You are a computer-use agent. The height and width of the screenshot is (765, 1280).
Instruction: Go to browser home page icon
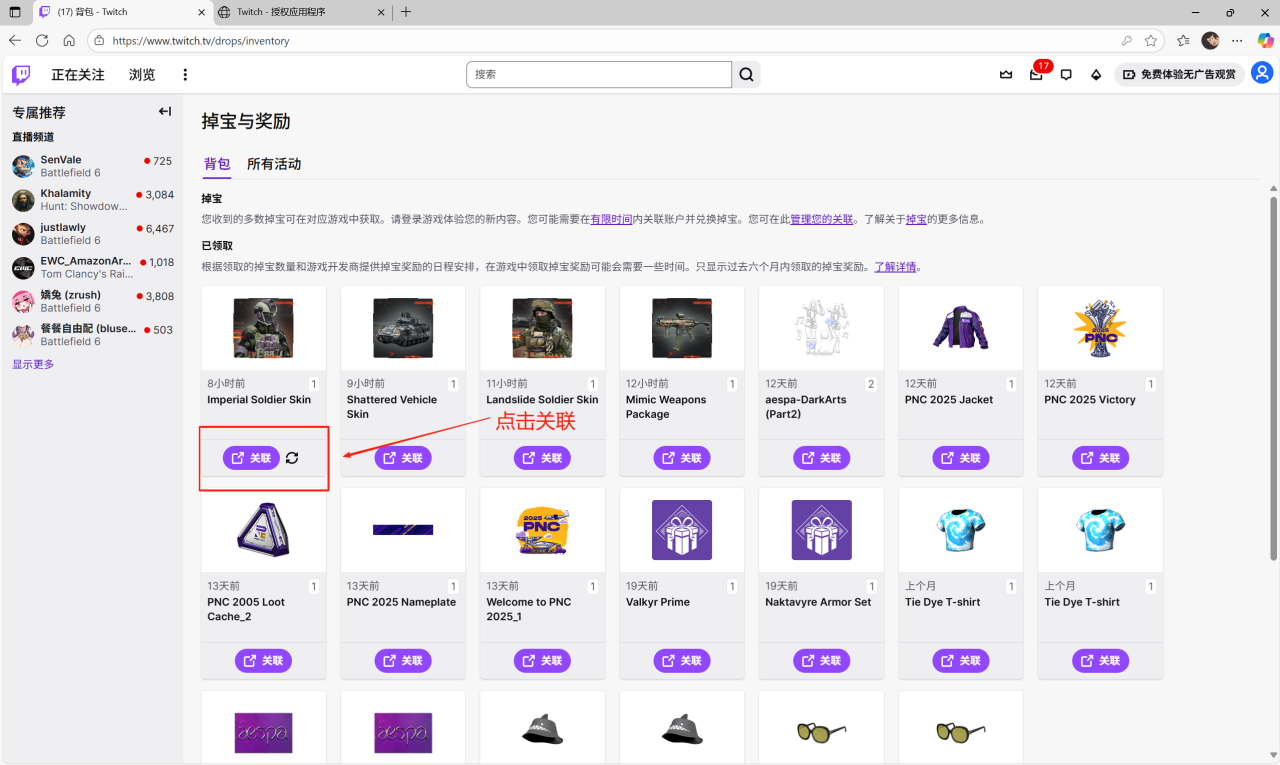tap(69, 41)
